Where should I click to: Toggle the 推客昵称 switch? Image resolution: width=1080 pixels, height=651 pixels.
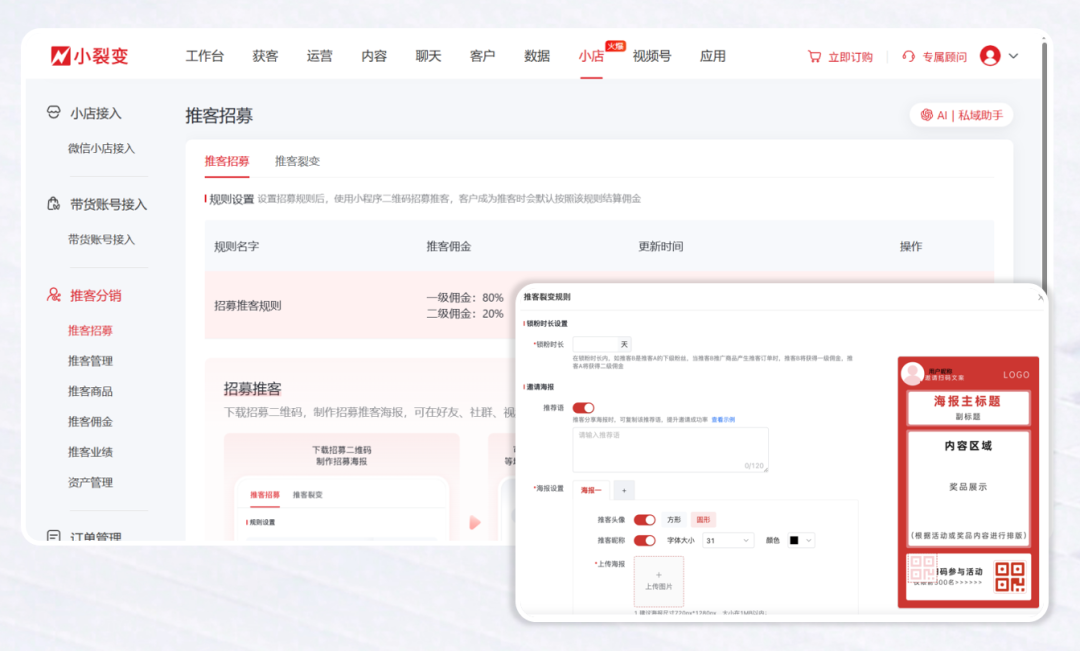point(642,540)
